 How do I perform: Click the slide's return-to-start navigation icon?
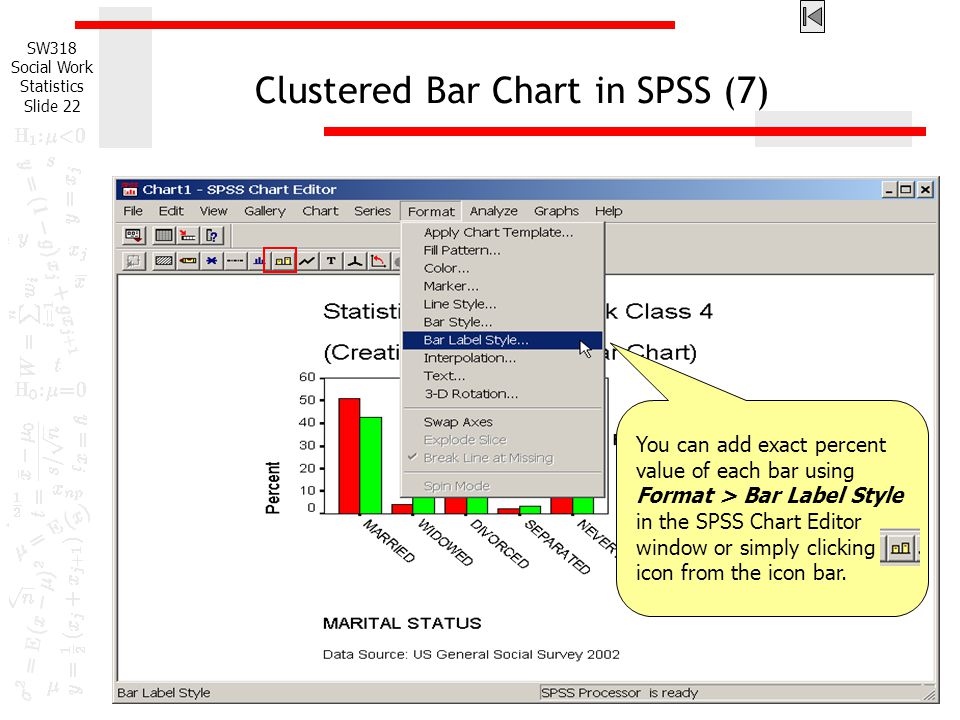point(812,17)
